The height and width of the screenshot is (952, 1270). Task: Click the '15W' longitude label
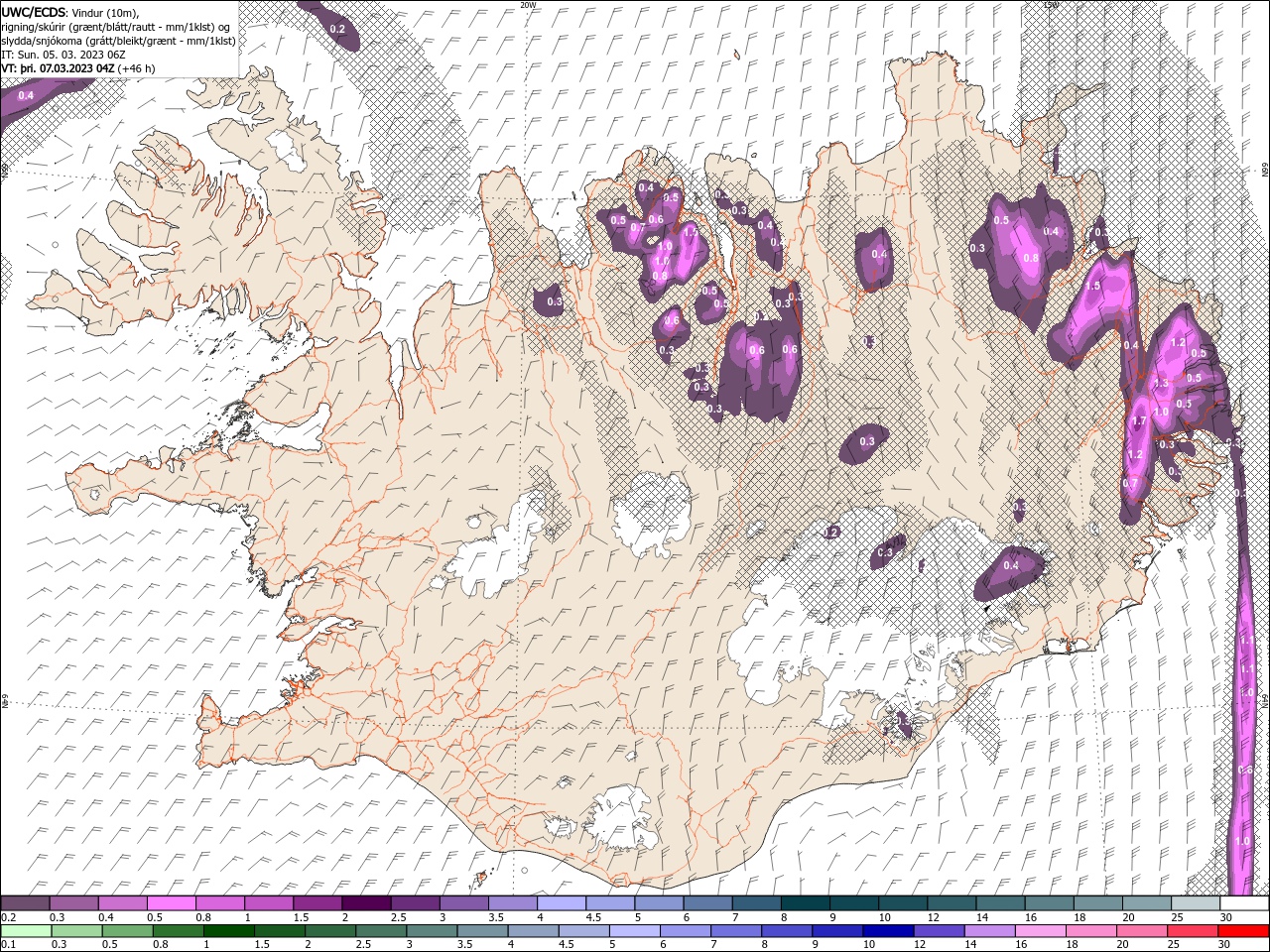[x=1051, y=5]
